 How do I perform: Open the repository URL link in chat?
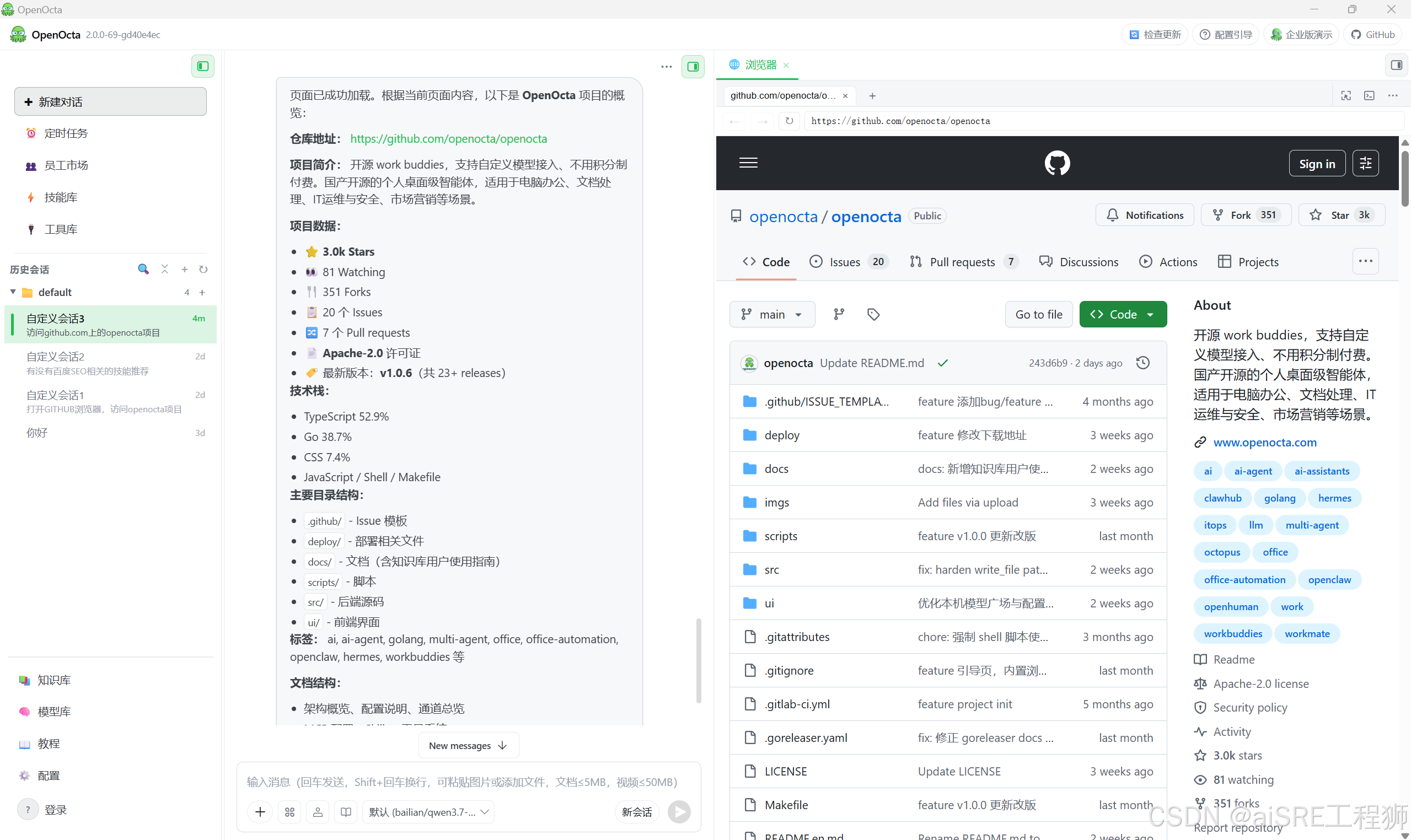[x=448, y=139]
